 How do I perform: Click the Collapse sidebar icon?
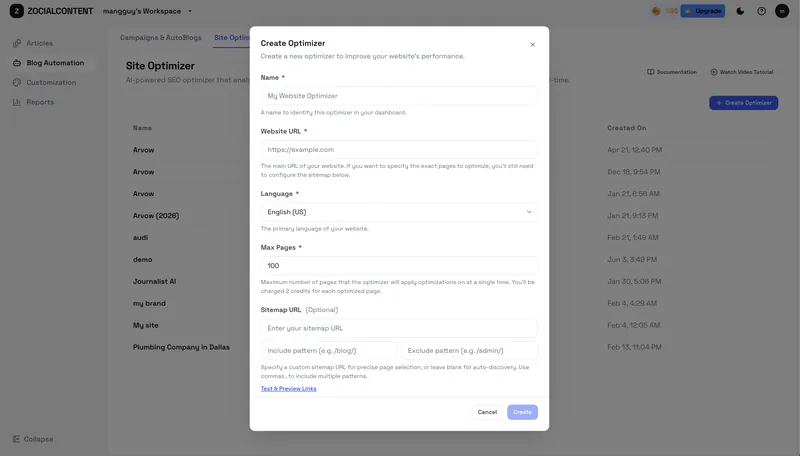[x=16, y=439]
